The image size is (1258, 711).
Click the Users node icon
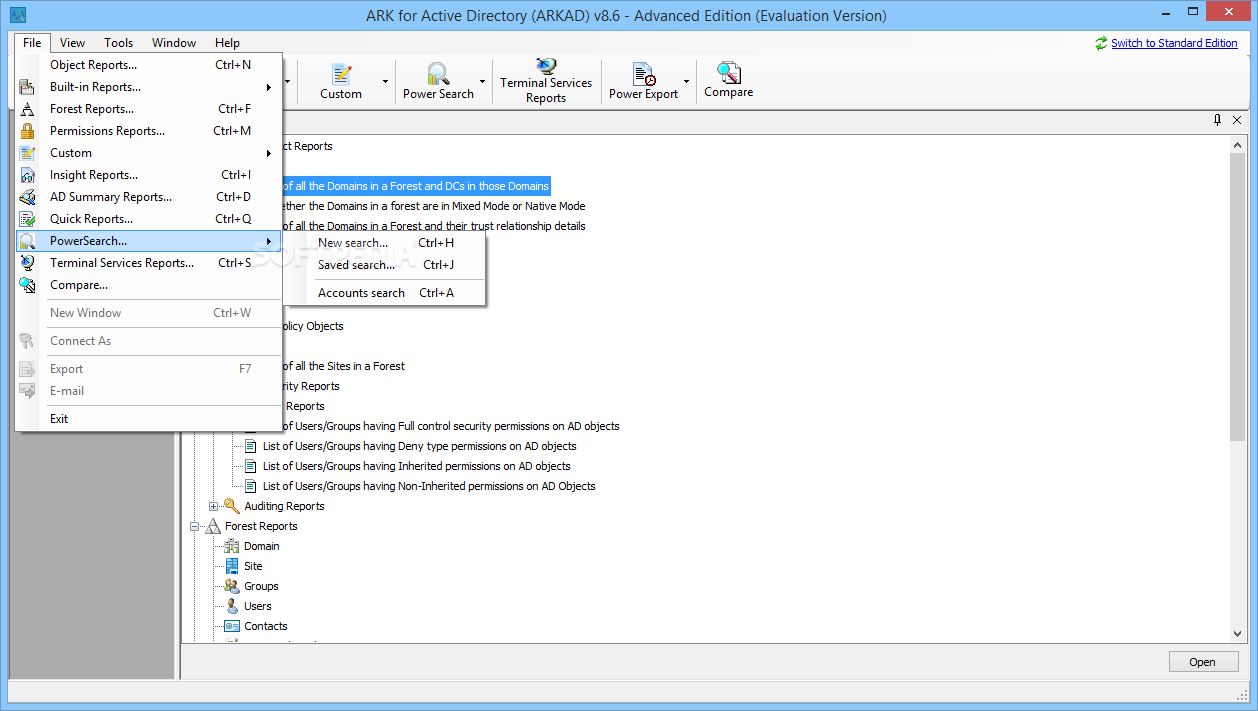232,606
